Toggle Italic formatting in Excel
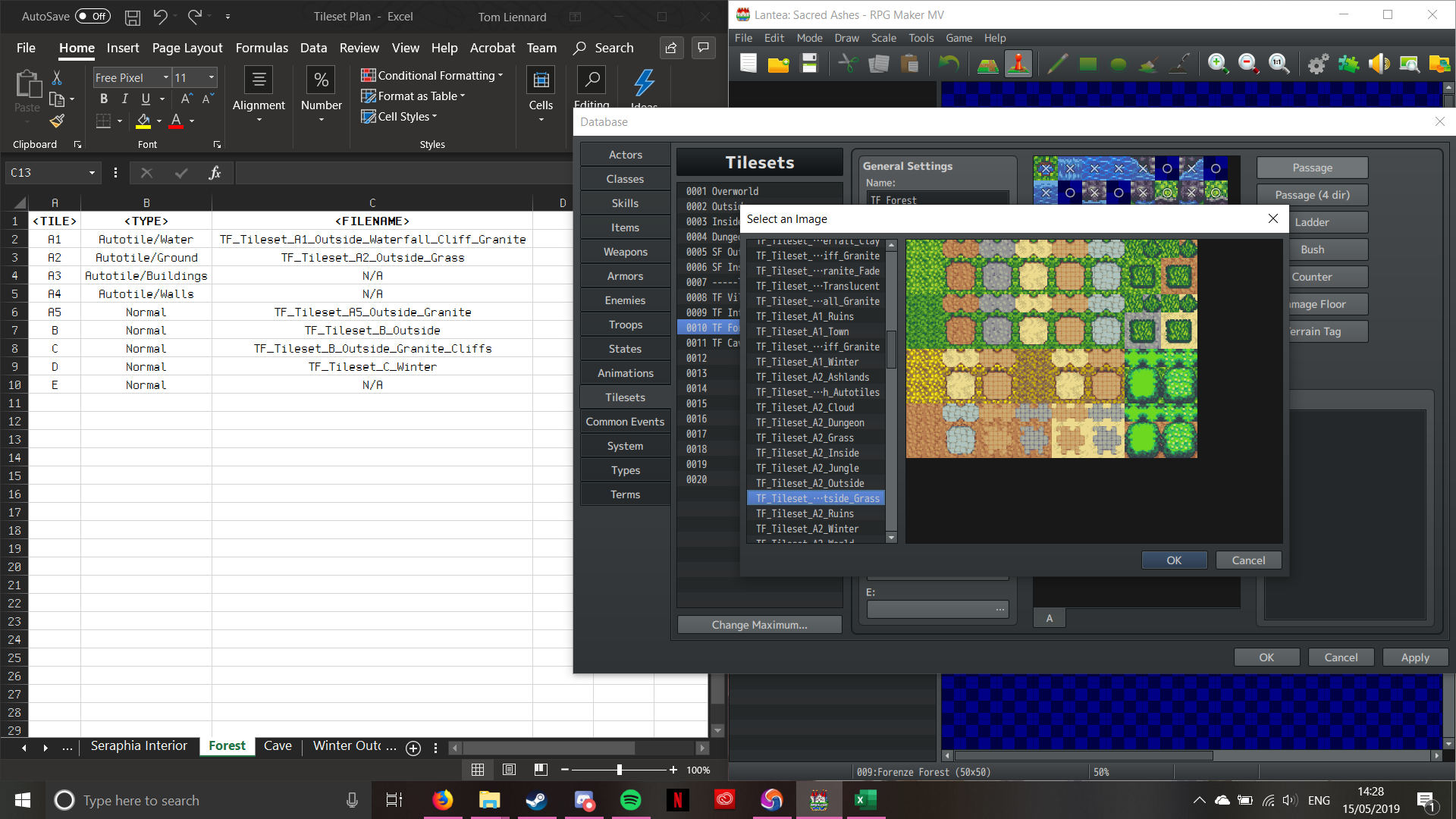The image size is (1456, 819). [124, 99]
